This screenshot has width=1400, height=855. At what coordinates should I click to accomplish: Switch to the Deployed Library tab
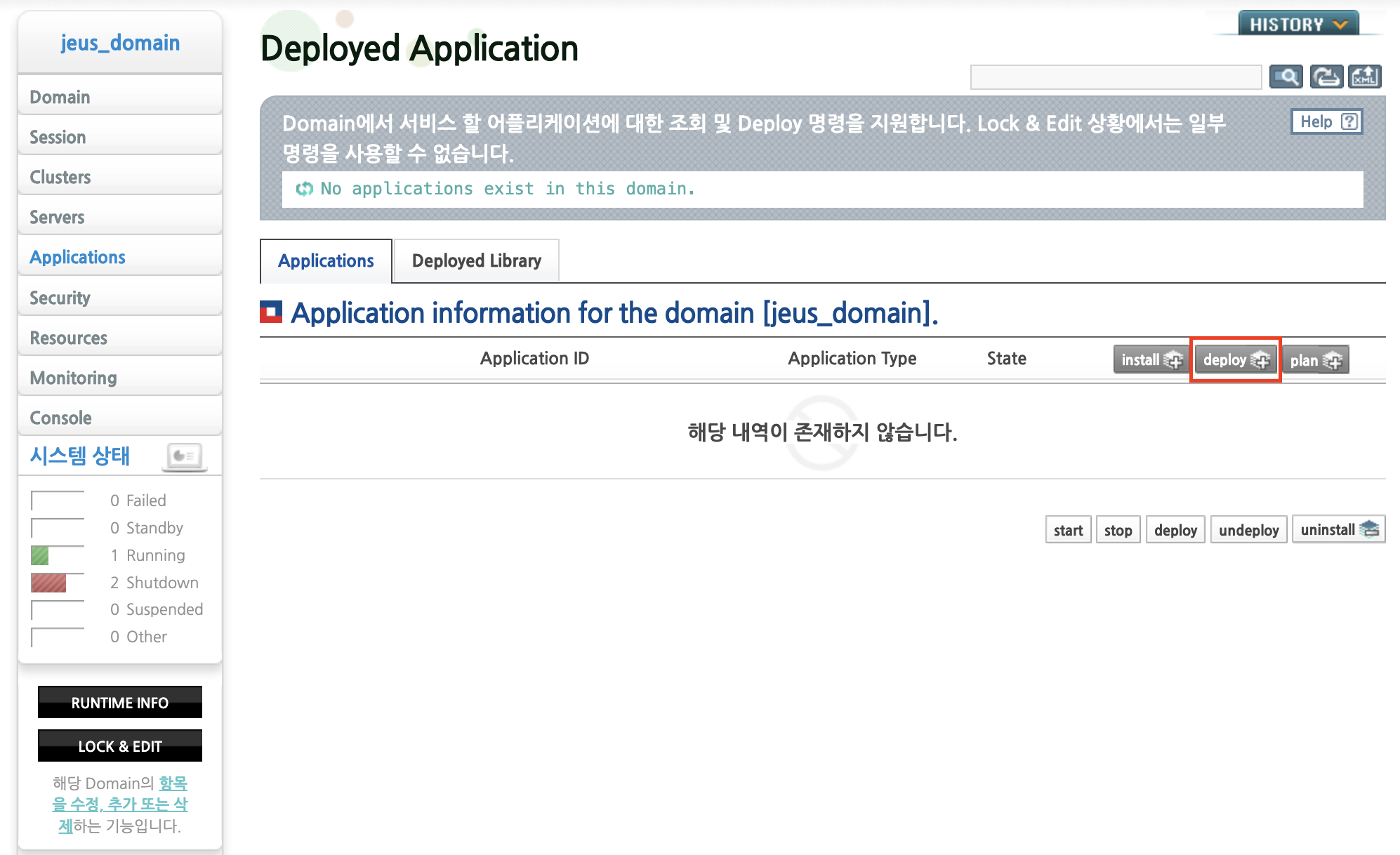476,260
